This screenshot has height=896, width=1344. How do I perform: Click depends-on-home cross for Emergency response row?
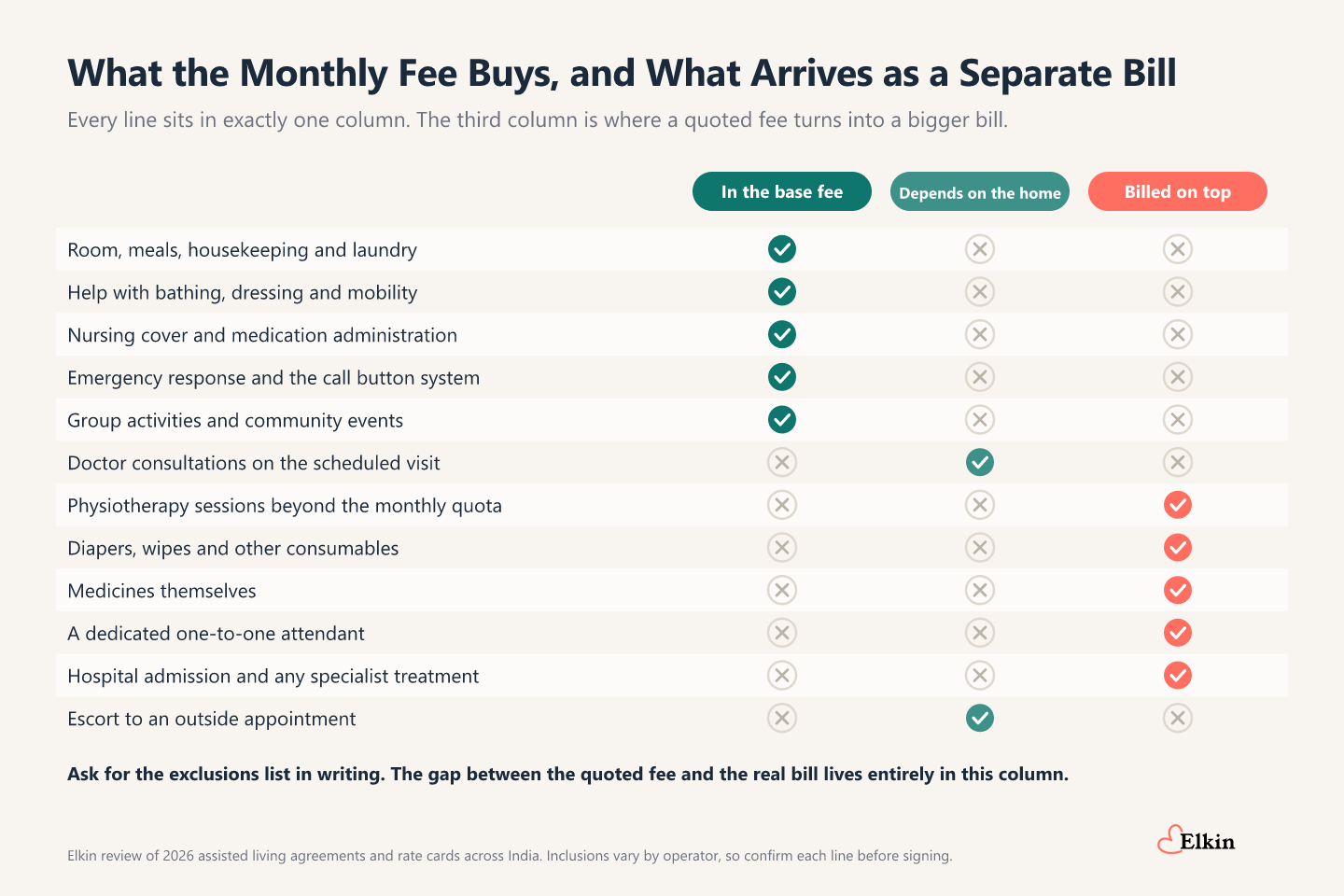coord(980,377)
